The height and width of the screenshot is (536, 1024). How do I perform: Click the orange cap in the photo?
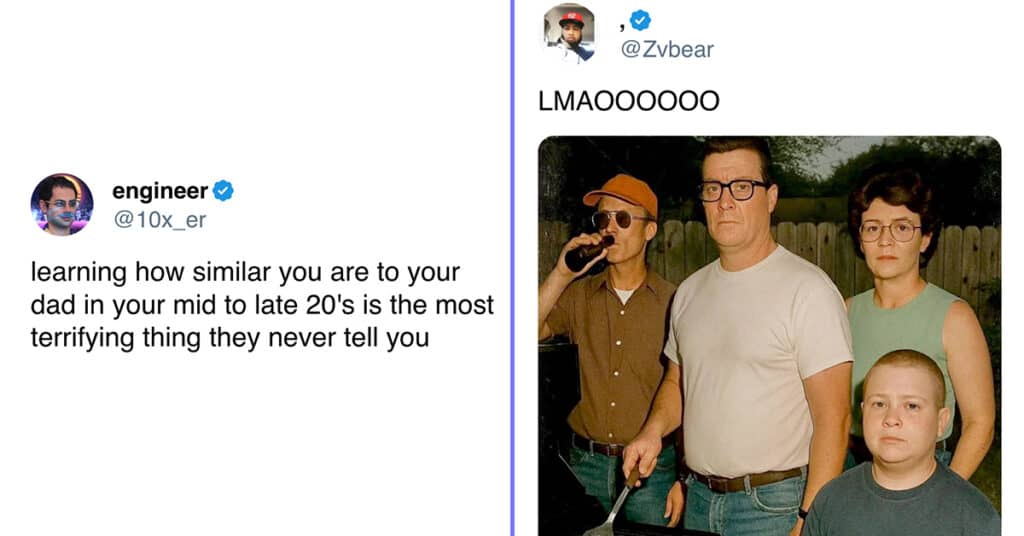621,193
